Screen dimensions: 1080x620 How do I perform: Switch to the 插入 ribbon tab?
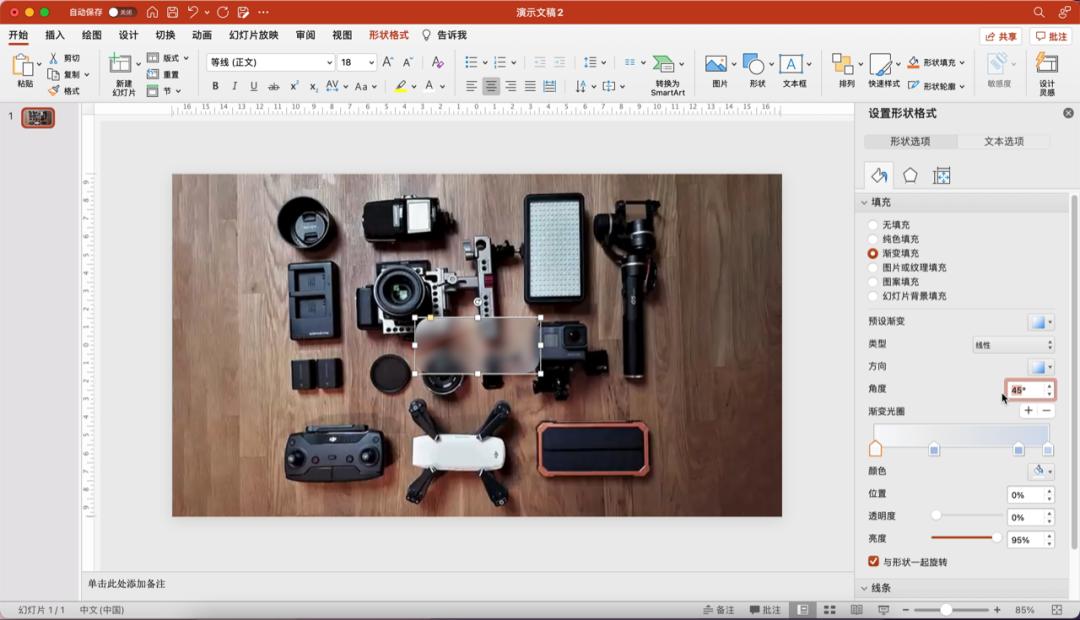click(x=55, y=35)
